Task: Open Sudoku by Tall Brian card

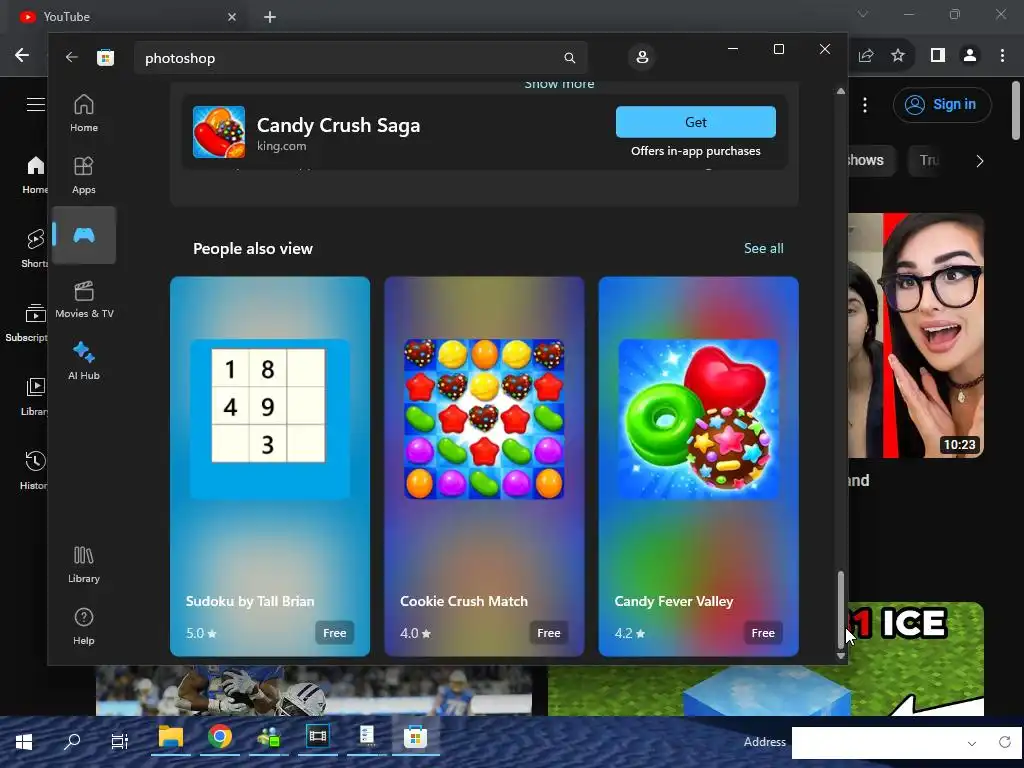Action: point(270,466)
